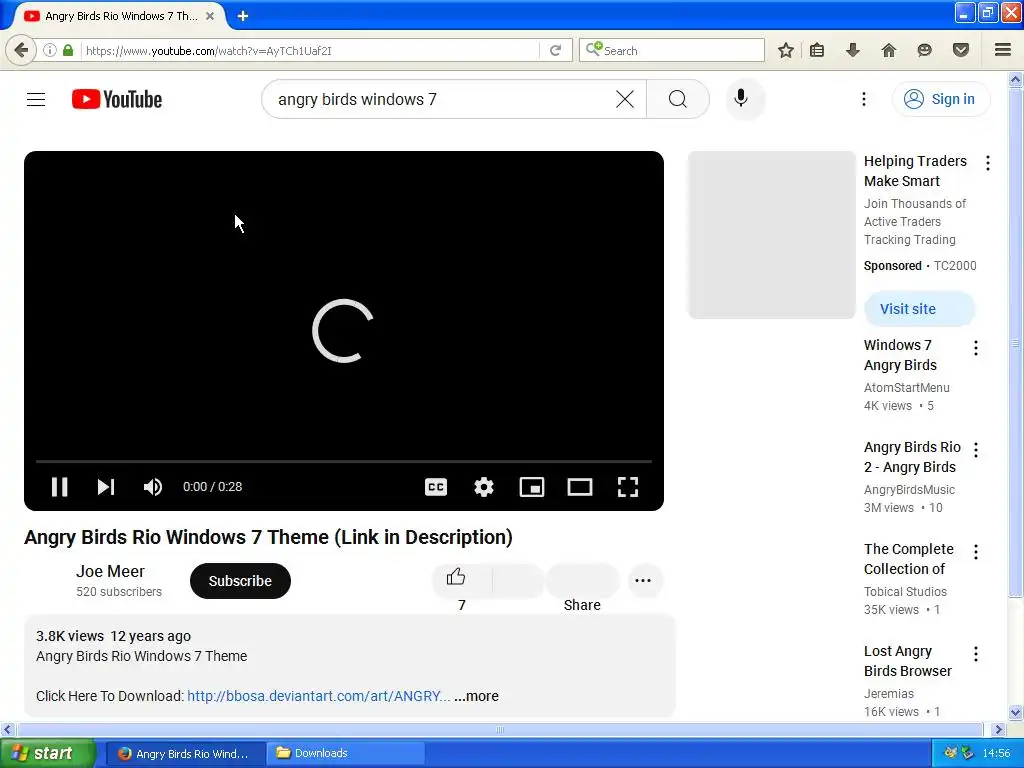Open the Windows 7 Angry Birds suggested video
Screen dimensions: 1024x768
[900, 355]
